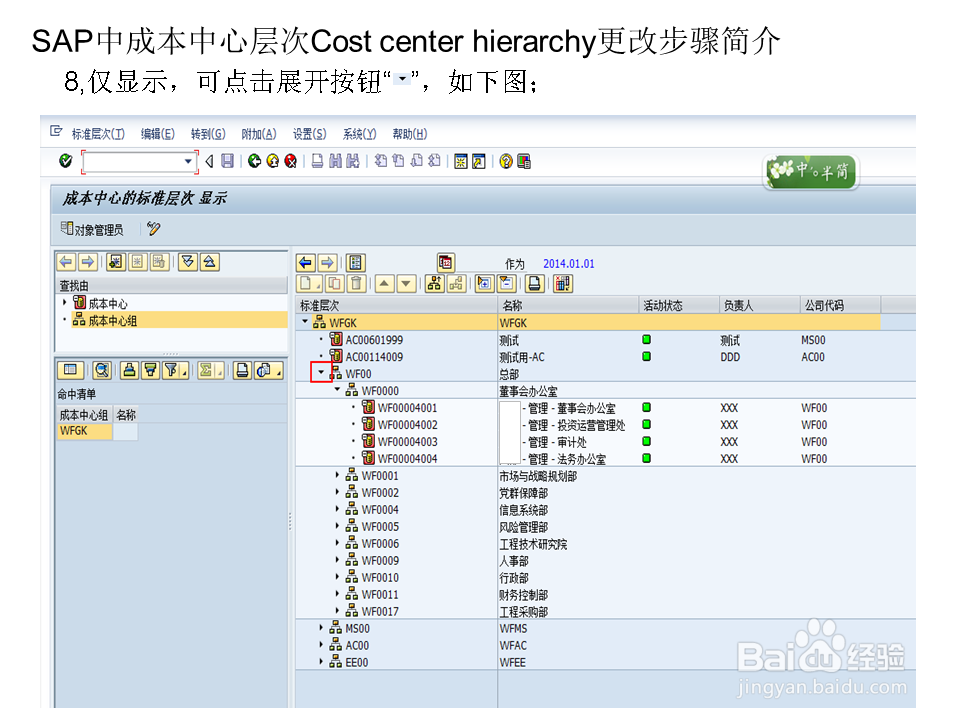Click the Create New Session icon
The width and height of the screenshot is (960, 720).
pos(461,161)
